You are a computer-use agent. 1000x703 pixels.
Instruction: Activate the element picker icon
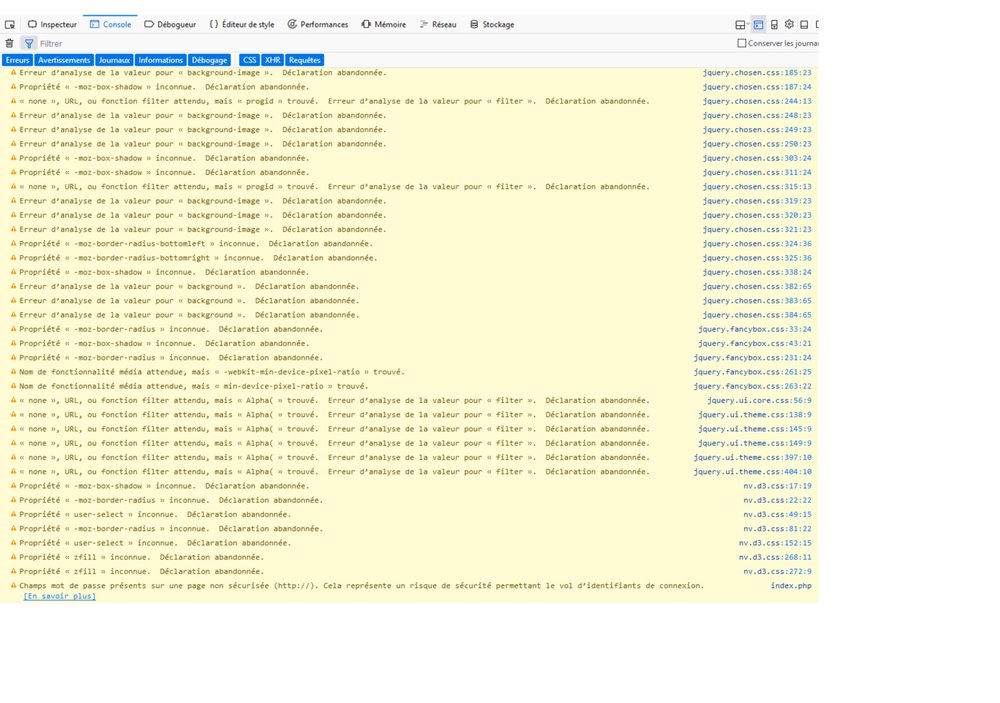10,24
